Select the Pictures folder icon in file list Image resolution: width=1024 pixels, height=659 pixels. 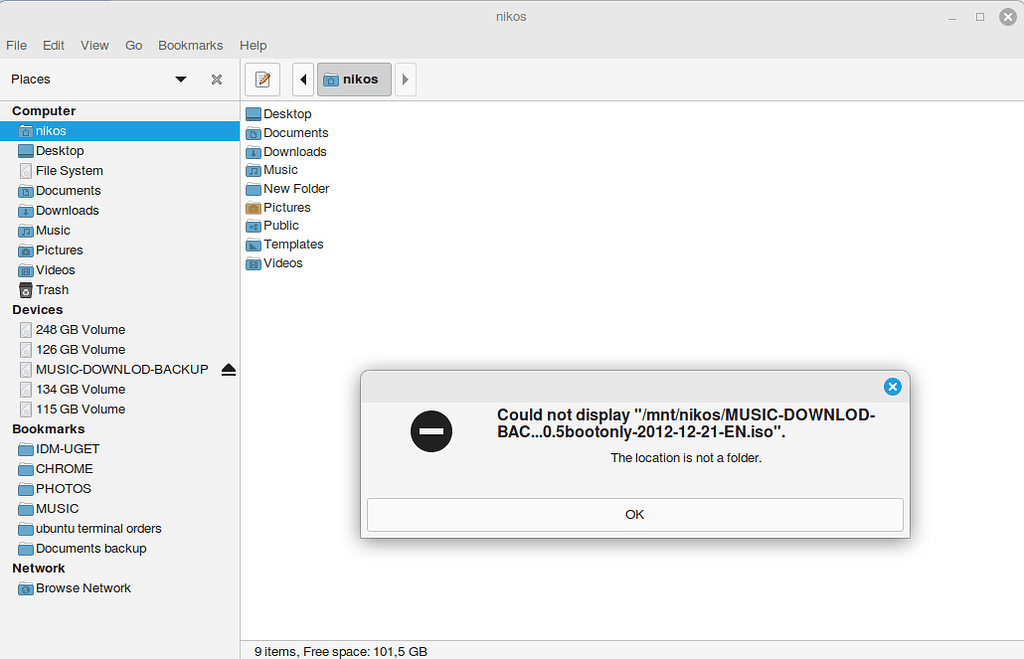click(x=253, y=208)
